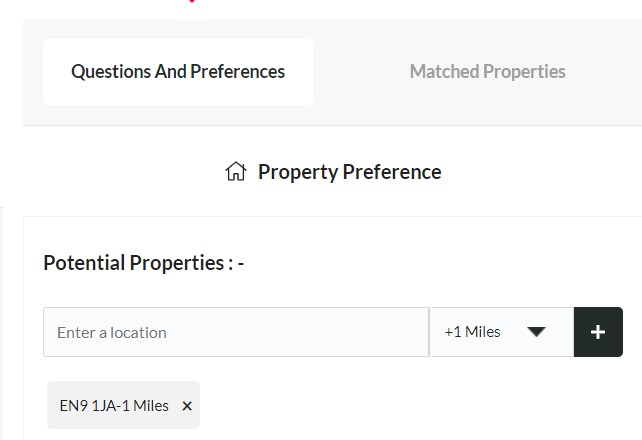The width and height of the screenshot is (642, 440).
Task: Focus the Enter a location field
Action: 236,332
